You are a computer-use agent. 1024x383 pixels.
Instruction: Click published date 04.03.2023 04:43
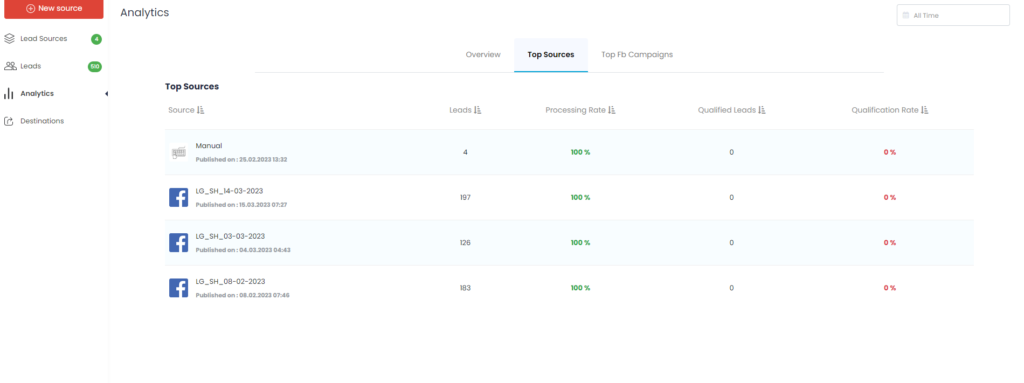click(x=264, y=250)
